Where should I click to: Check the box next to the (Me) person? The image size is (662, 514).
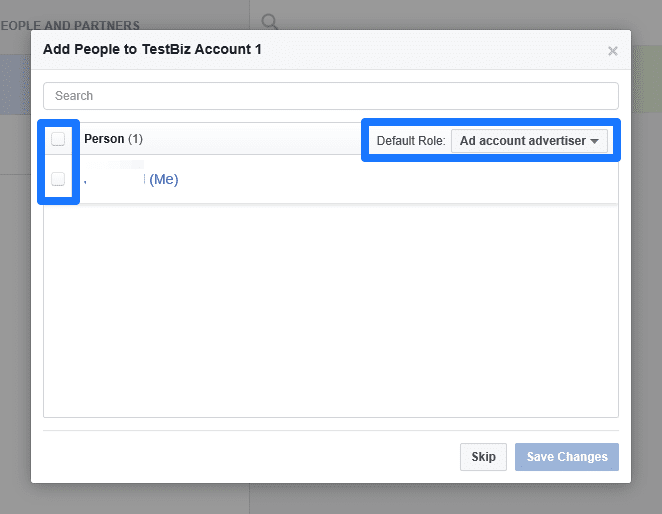(x=58, y=179)
